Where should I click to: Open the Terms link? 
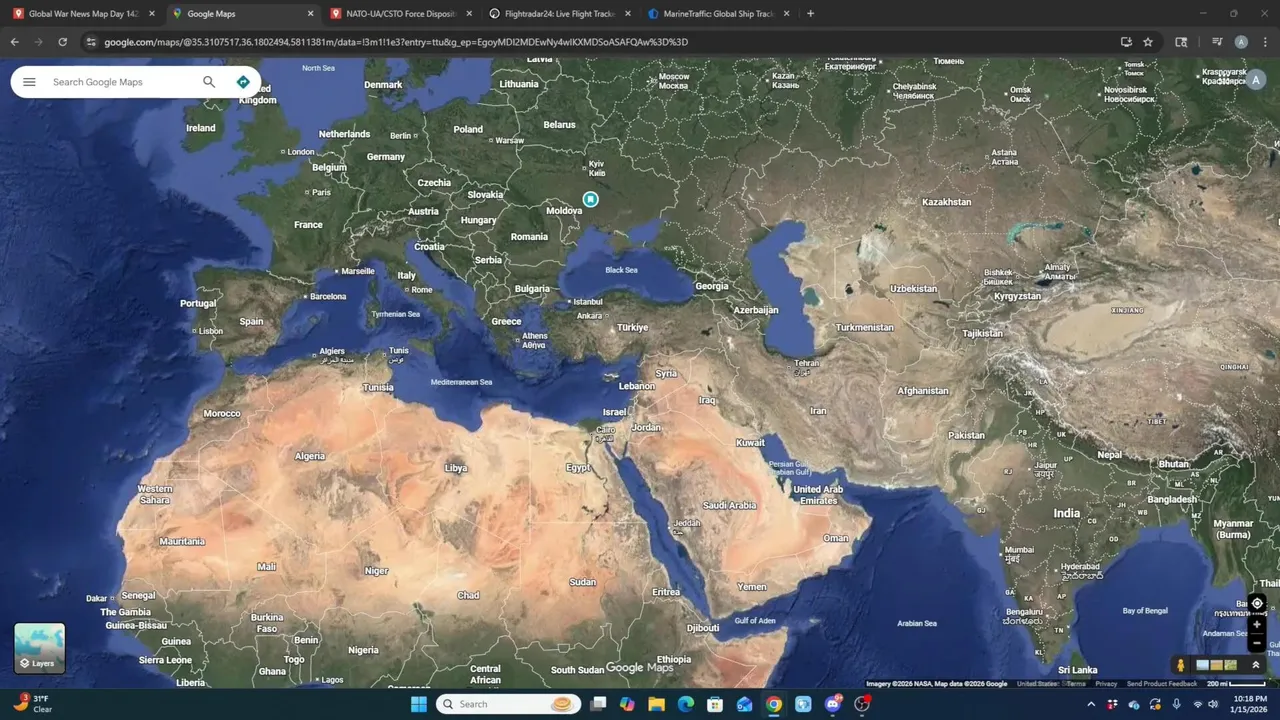[1076, 684]
